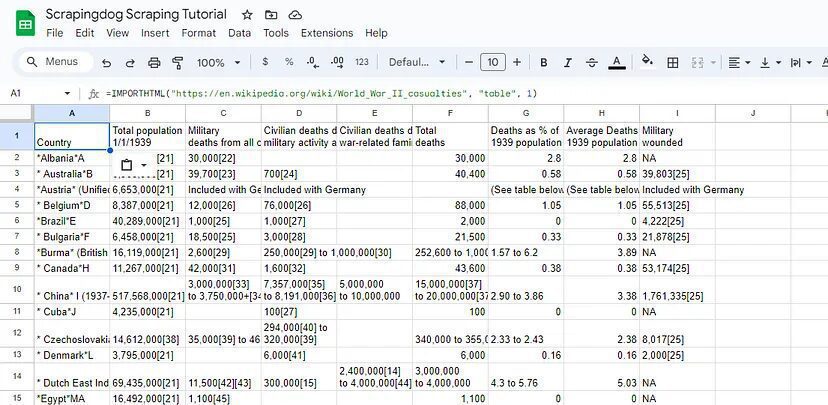Click the font size input field
Viewport: 828px width, 405px height.
(x=493, y=63)
